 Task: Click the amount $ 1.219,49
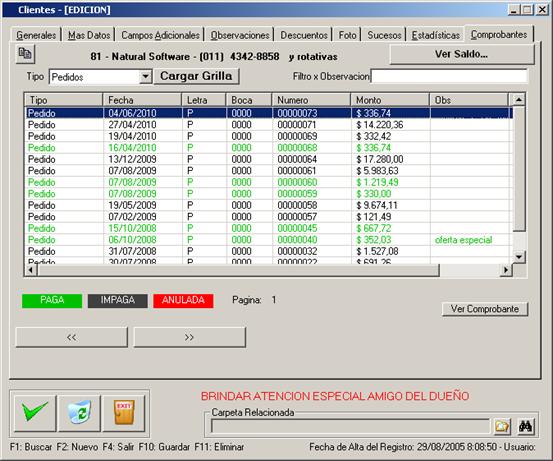pos(378,182)
